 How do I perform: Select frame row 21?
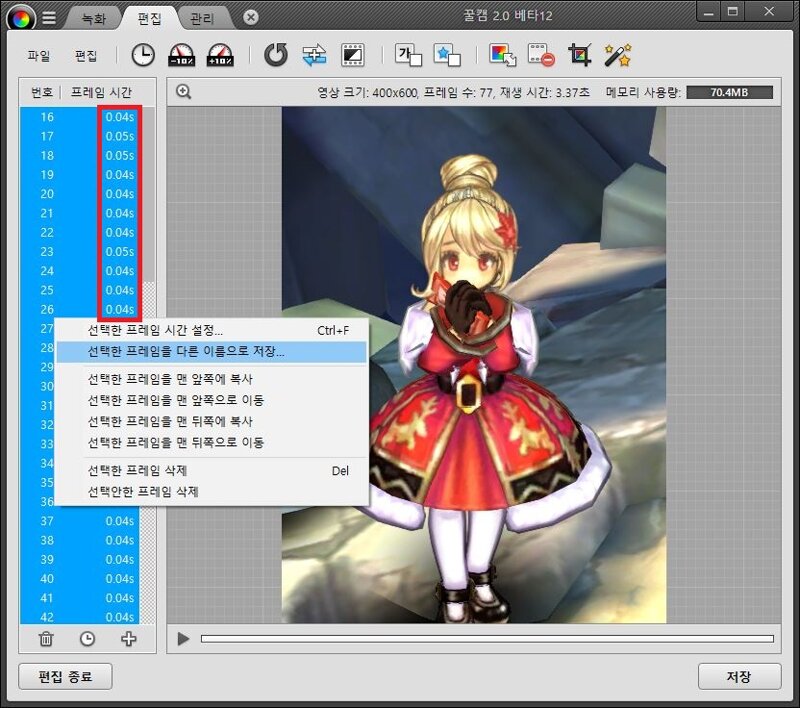coord(80,213)
